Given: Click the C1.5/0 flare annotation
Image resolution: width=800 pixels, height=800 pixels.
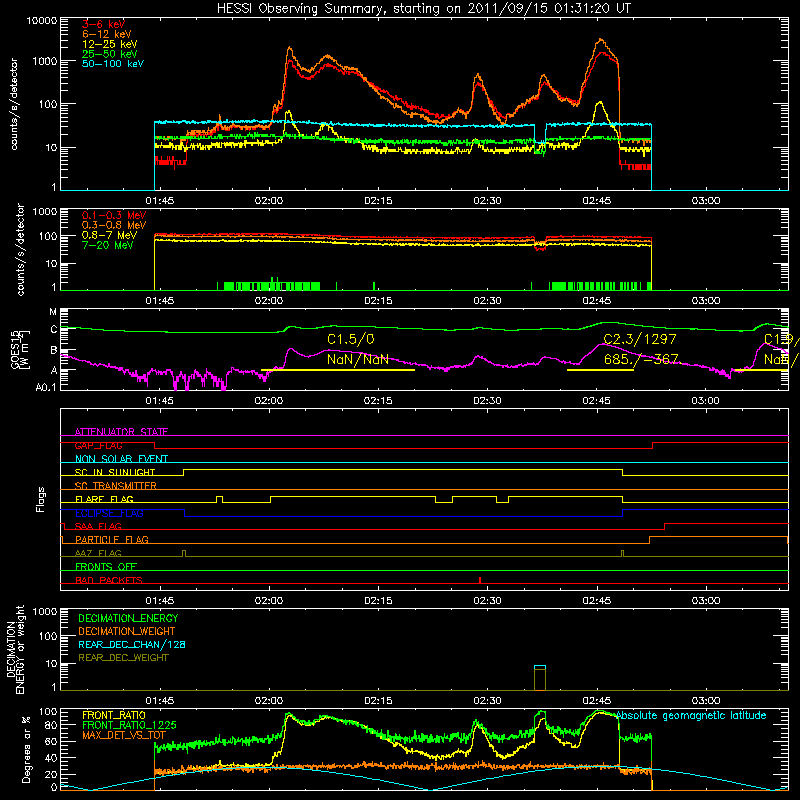Looking at the screenshot, I should click(351, 339).
